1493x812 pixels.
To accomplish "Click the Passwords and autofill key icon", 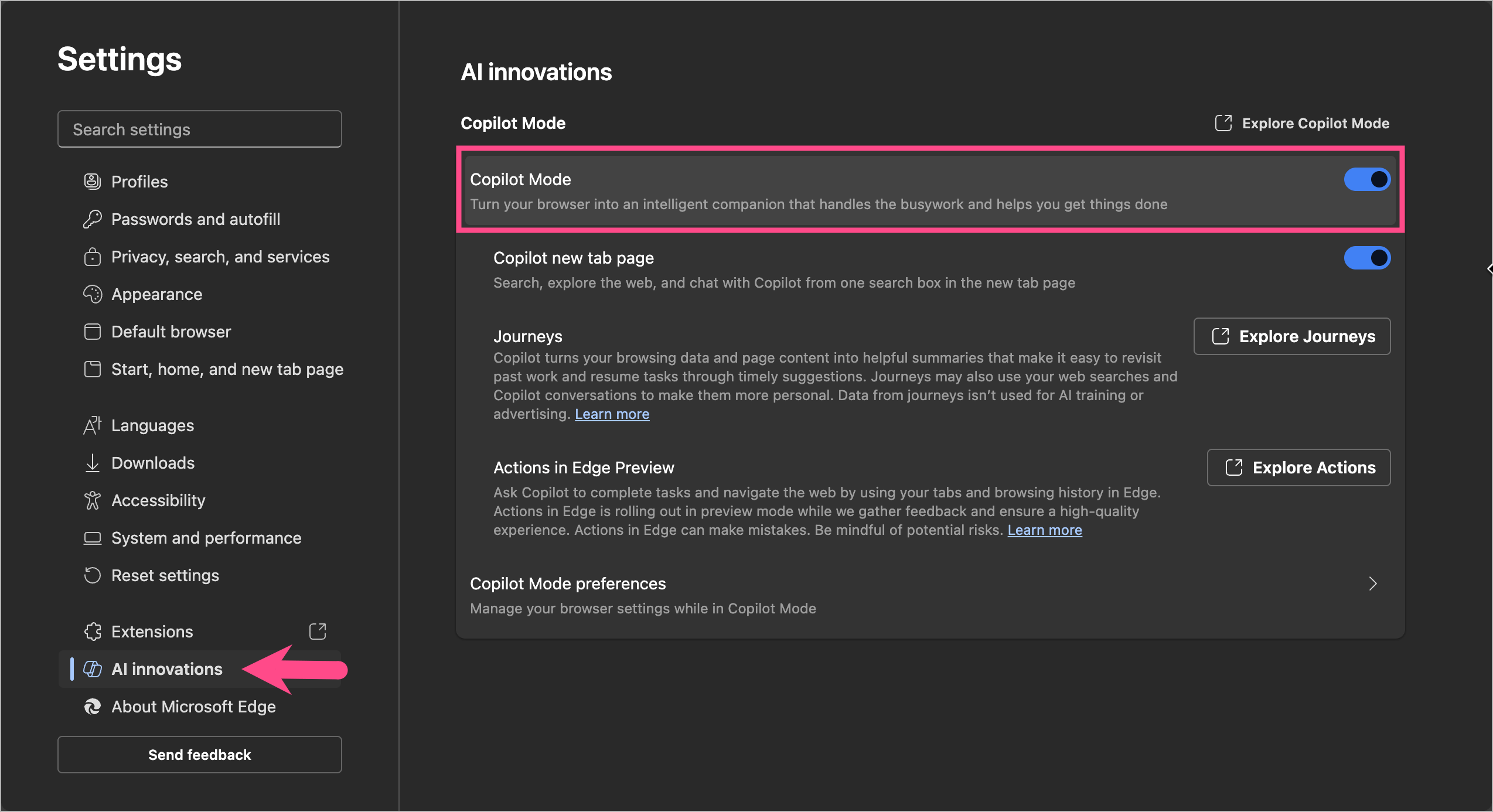I will tap(93, 219).
